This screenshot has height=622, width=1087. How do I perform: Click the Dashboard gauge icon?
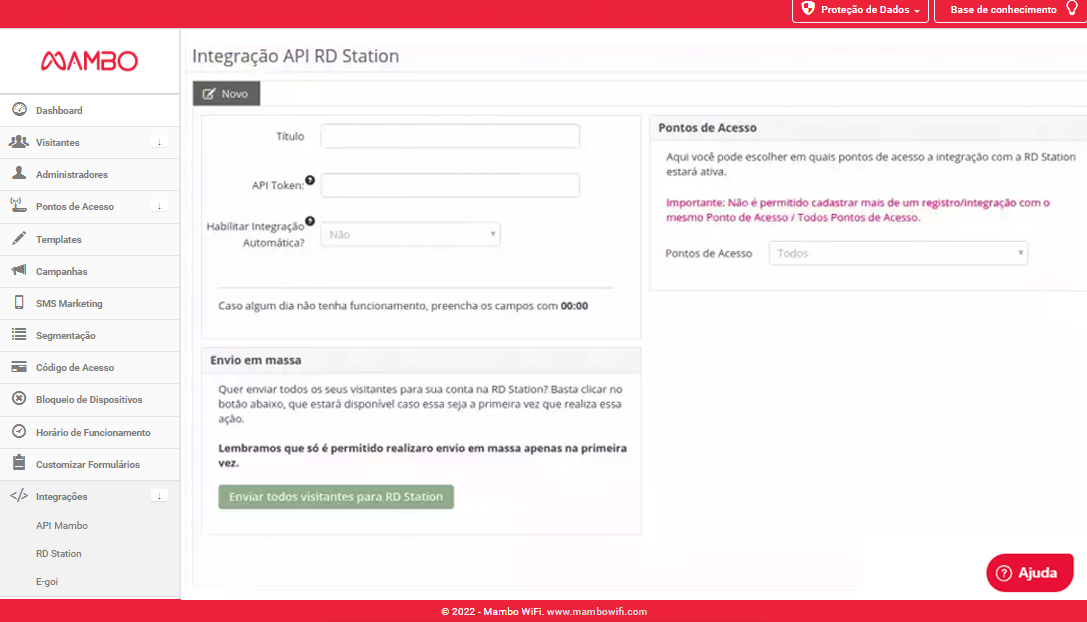click(x=19, y=110)
